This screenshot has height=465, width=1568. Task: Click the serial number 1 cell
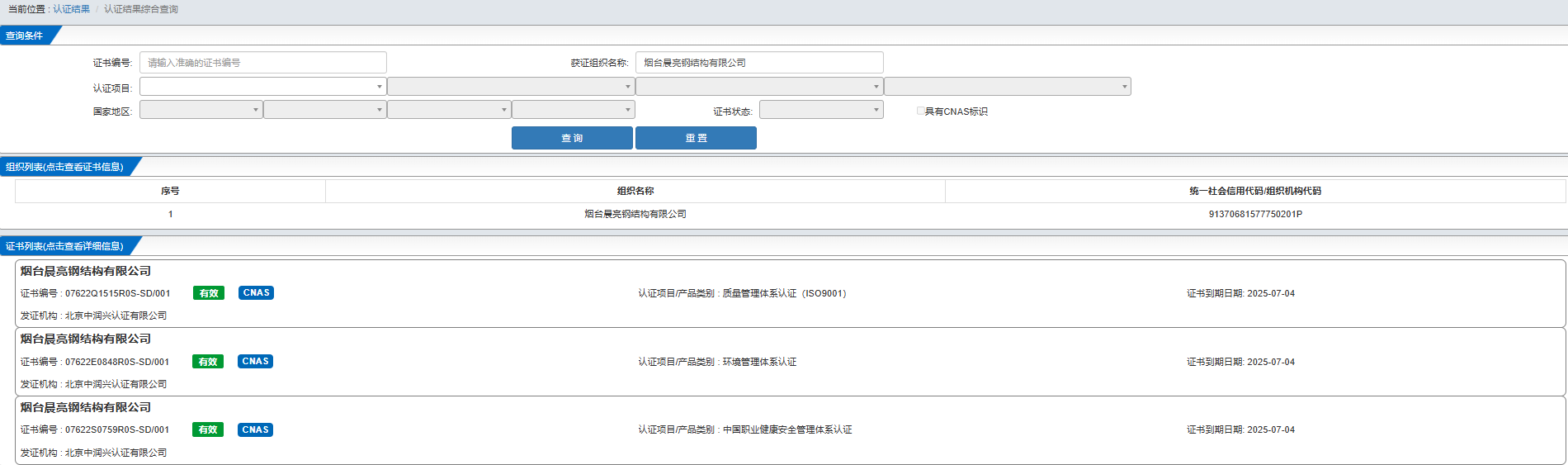[170, 214]
